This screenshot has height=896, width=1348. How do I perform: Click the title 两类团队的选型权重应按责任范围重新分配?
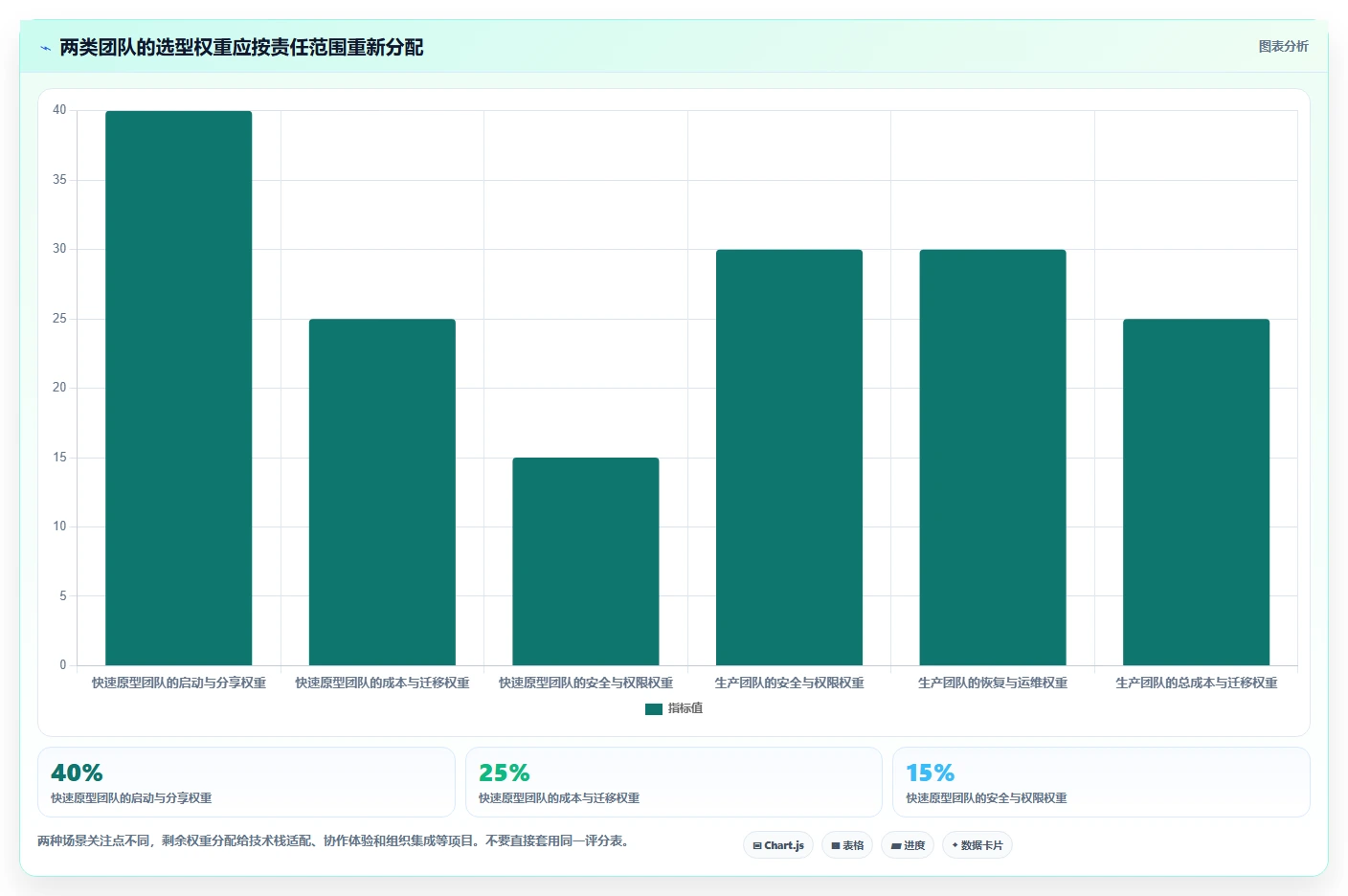(241, 48)
